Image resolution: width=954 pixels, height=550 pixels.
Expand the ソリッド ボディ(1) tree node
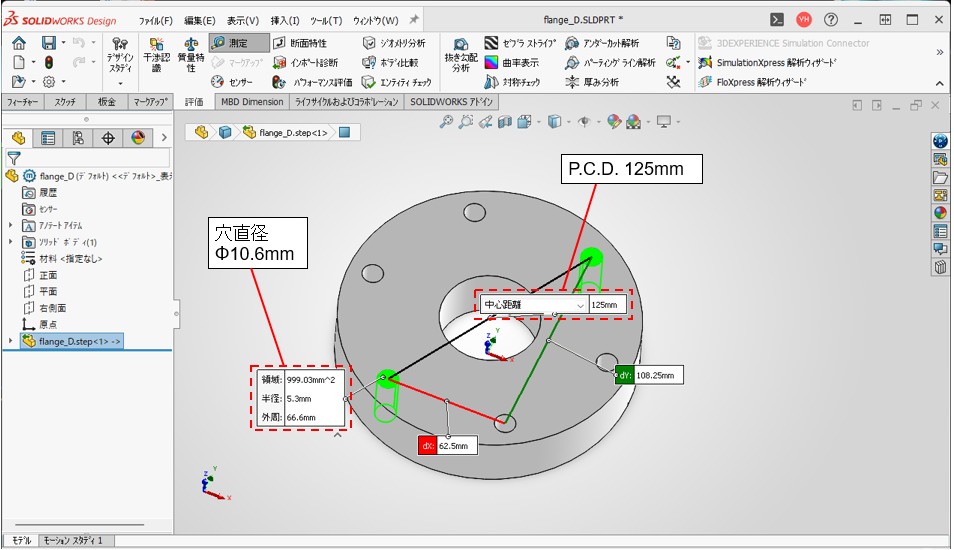pyautogui.click(x=11, y=242)
